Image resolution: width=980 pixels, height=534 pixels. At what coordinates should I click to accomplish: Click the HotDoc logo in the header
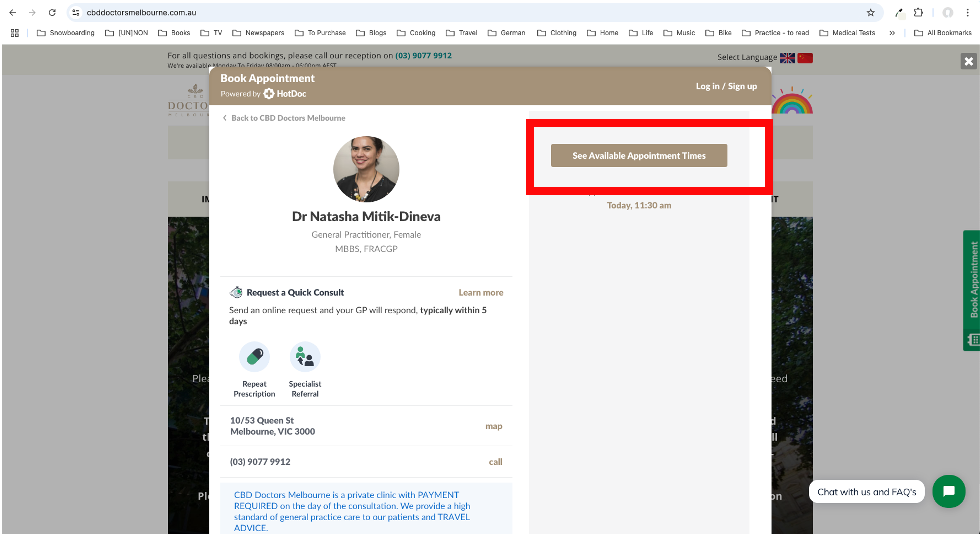[x=285, y=94]
